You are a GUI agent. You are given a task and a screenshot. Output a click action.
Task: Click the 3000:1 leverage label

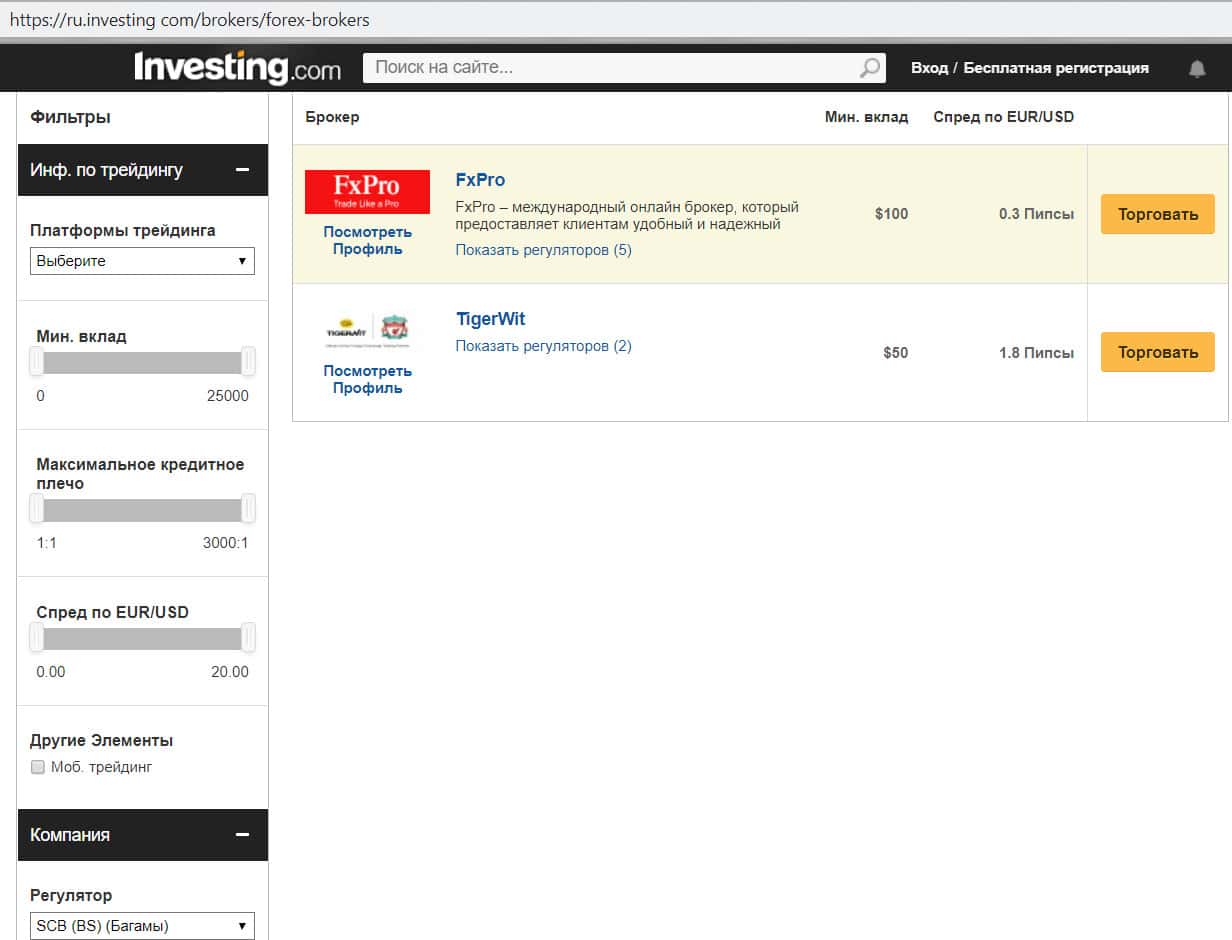click(227, 543)
